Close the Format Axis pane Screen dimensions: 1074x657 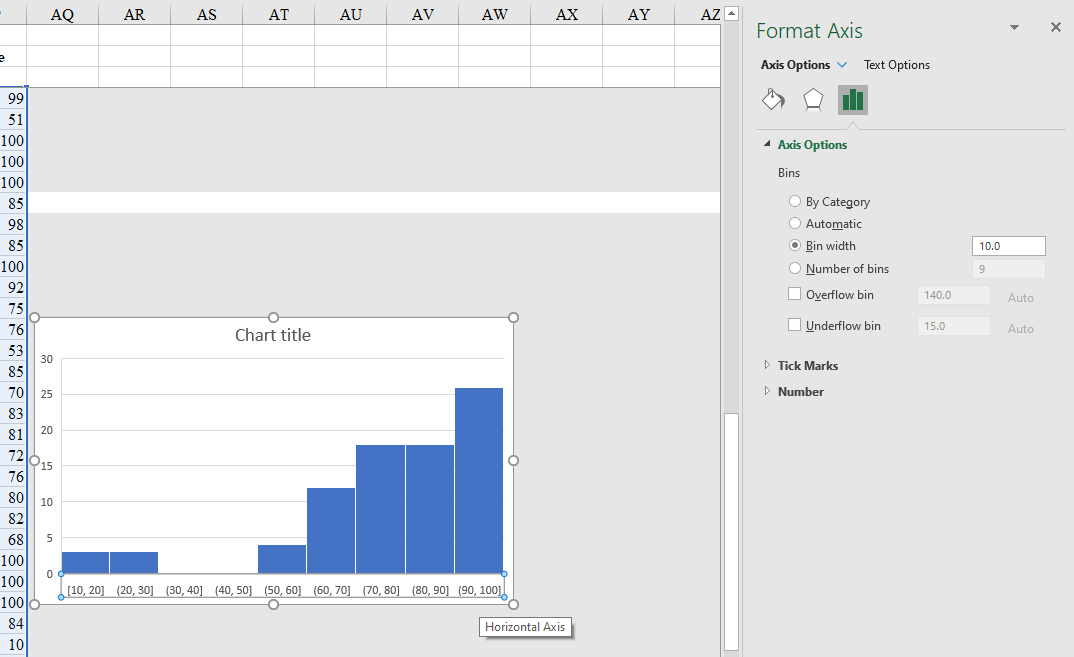click(1055, 27)
